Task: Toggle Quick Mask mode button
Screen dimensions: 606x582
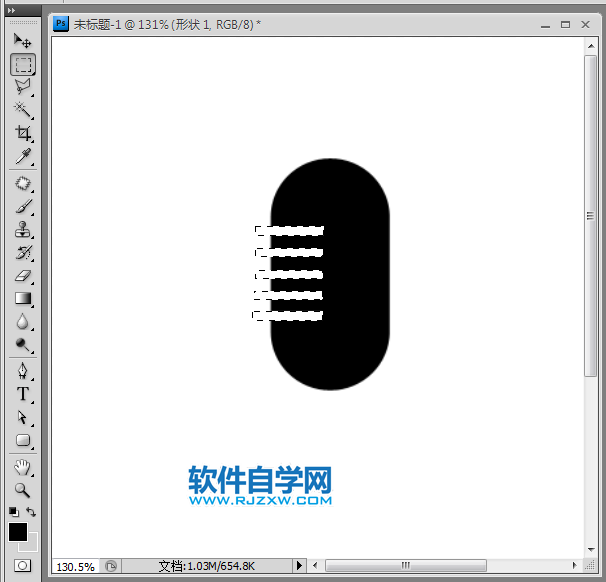Action: (22, 566)
